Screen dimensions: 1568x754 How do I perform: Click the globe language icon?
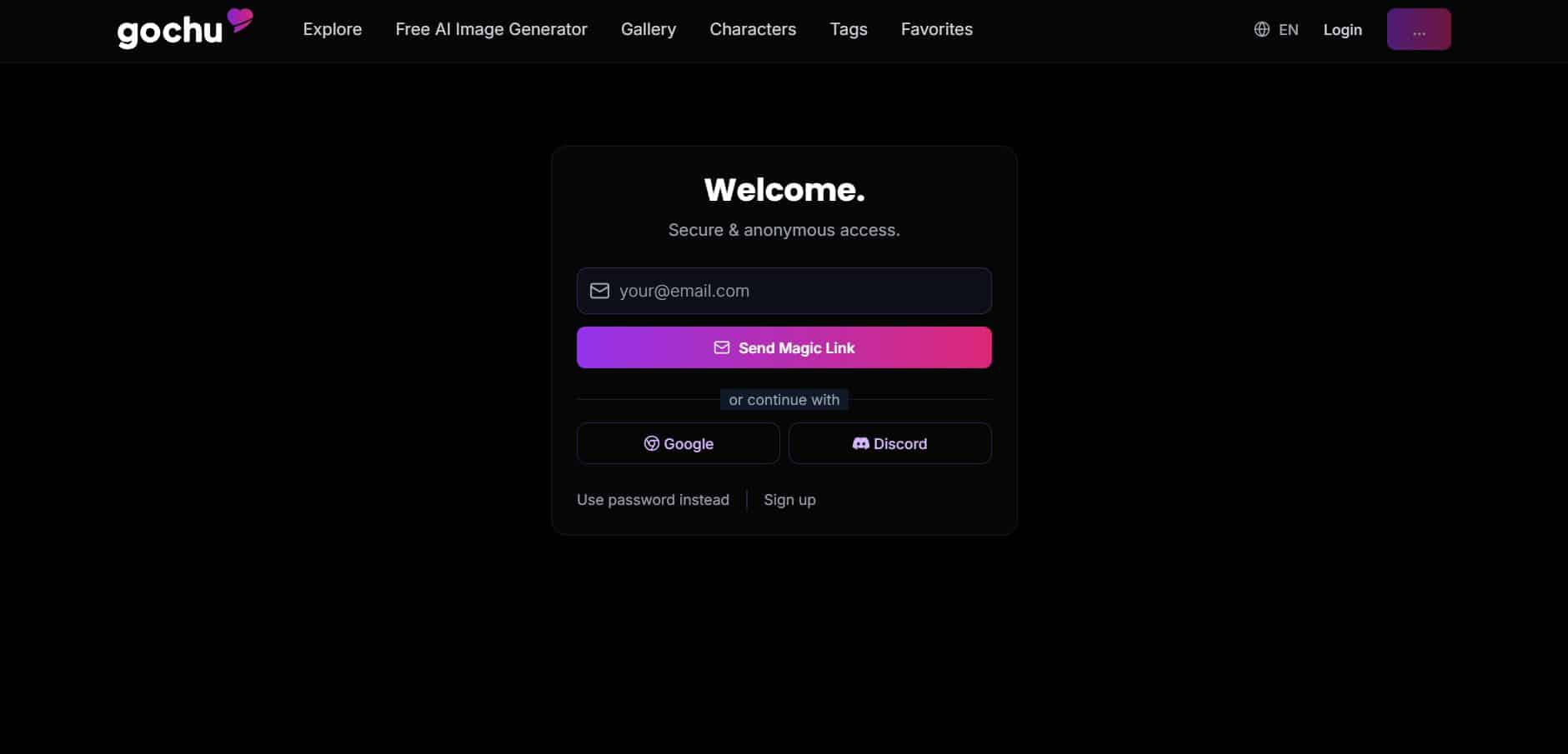coord(1262,30)
